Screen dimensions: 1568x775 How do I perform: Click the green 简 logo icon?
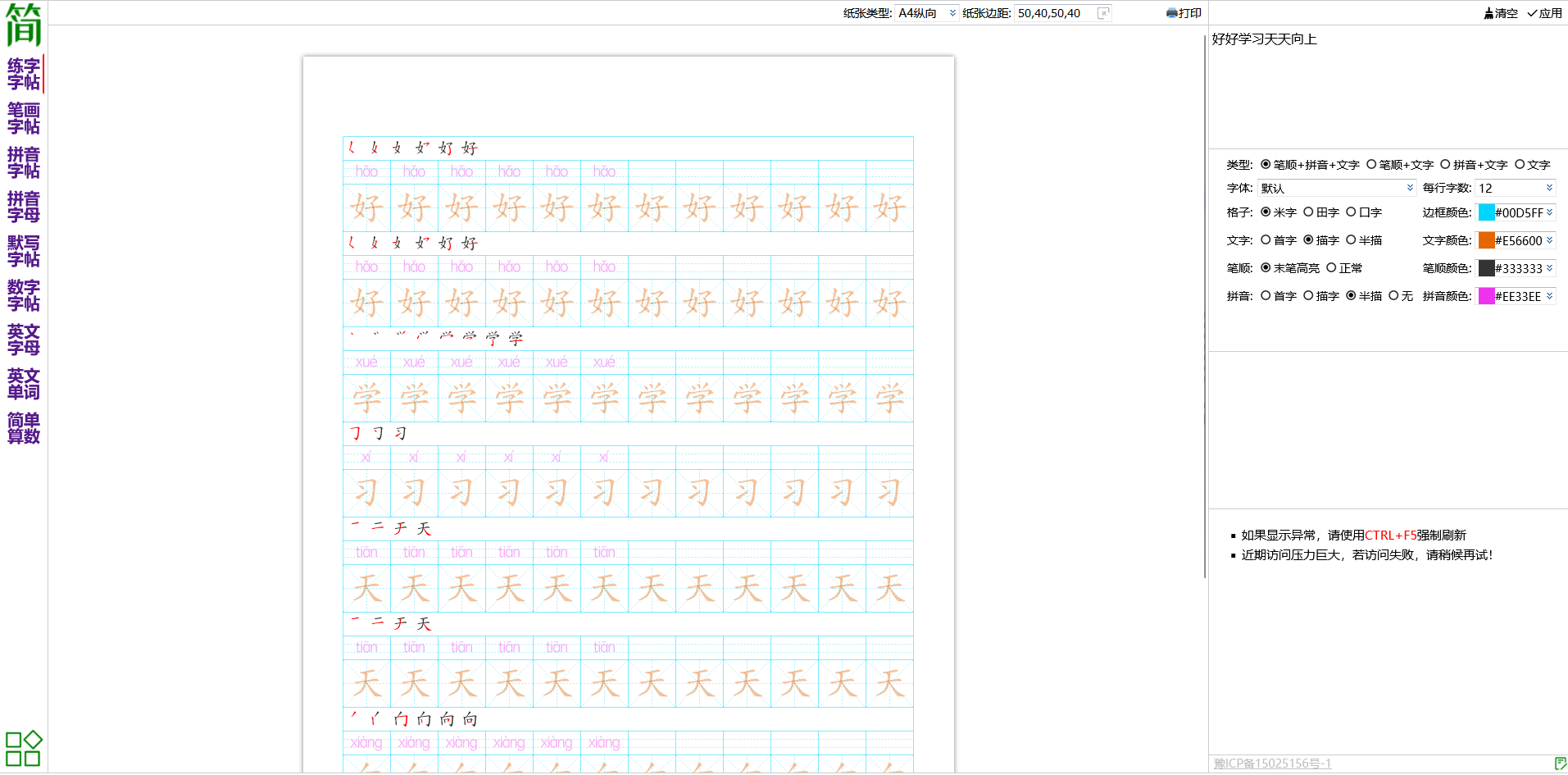(x=24, y=25)
